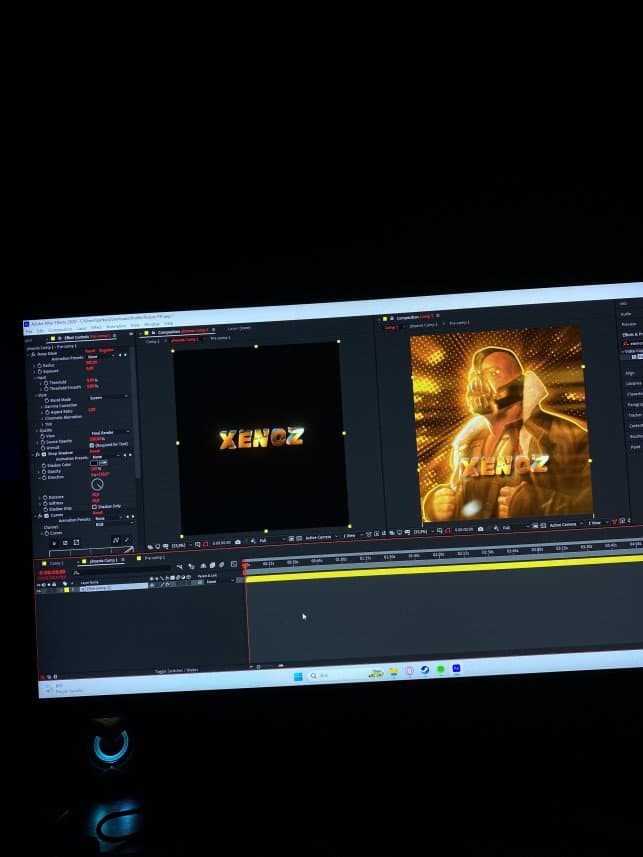Click Threshold Smooth stopwatch icon

pyautogui.click(x=46, y=389)
